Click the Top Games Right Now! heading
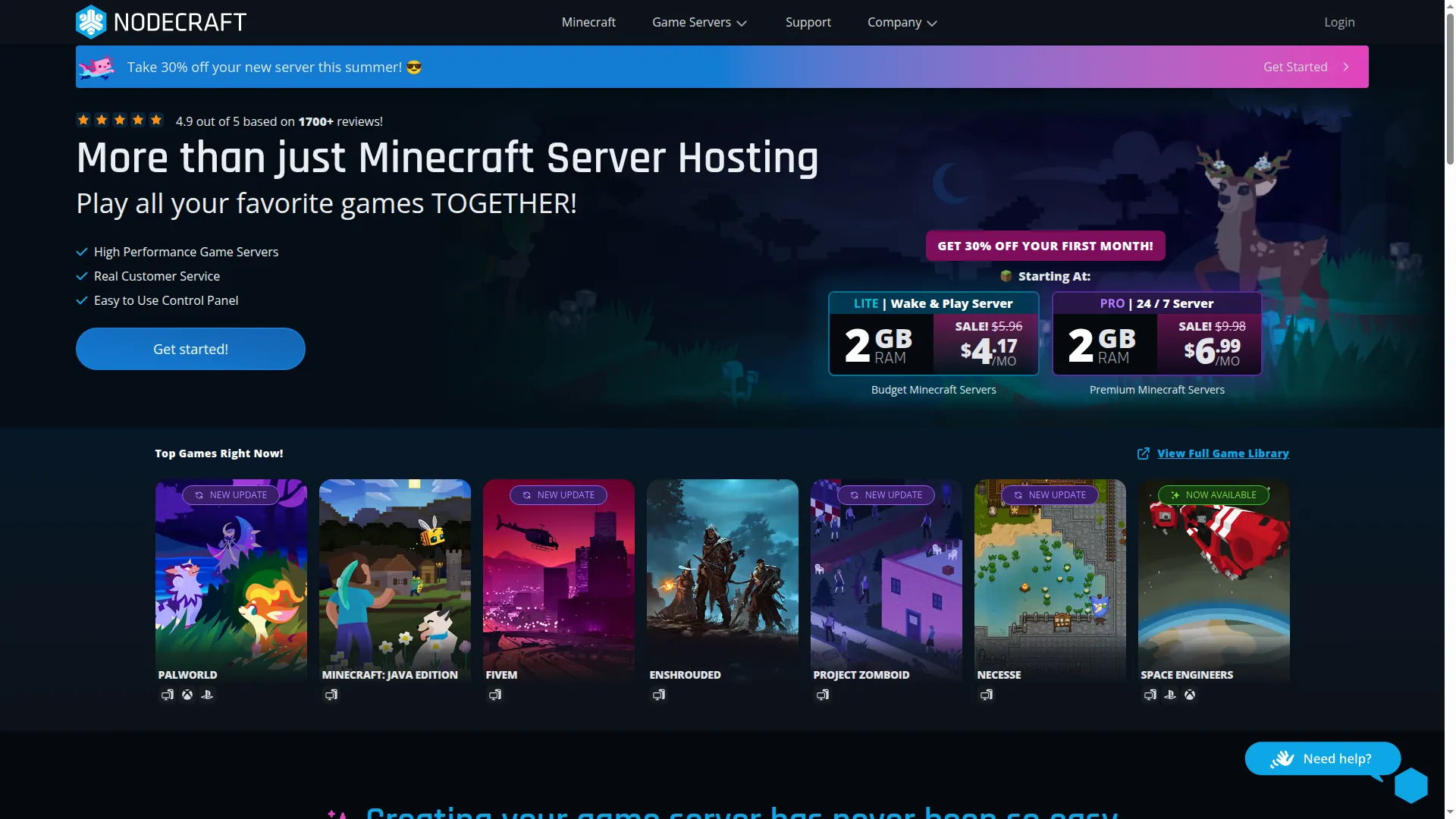The image size is (1456, 819). (x=219, y=453)
